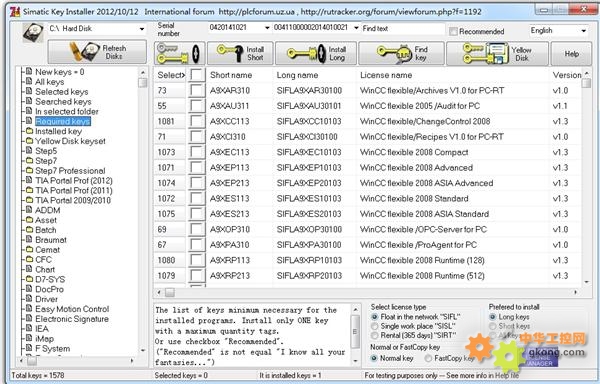600x384 pixels.
Task: Check the box for A9XCC113 row
Action: tap(197, 121)
